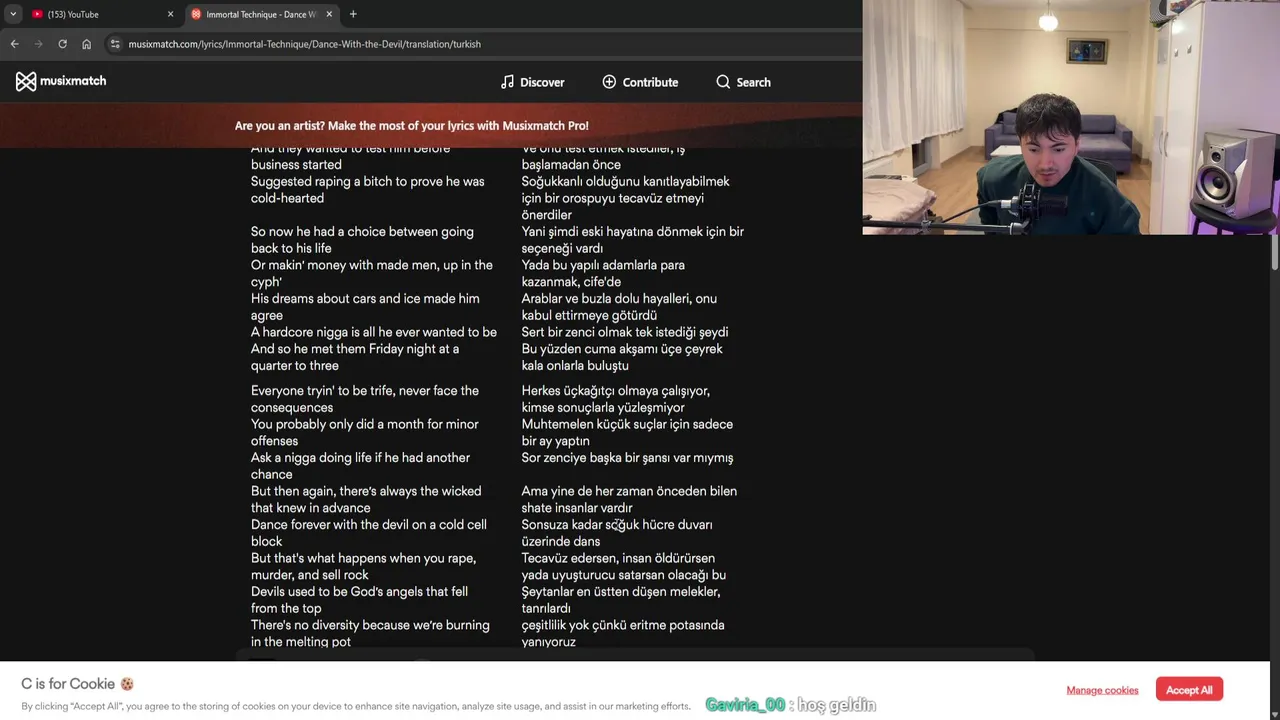Open Search on Musixmatch

[743, 82]
